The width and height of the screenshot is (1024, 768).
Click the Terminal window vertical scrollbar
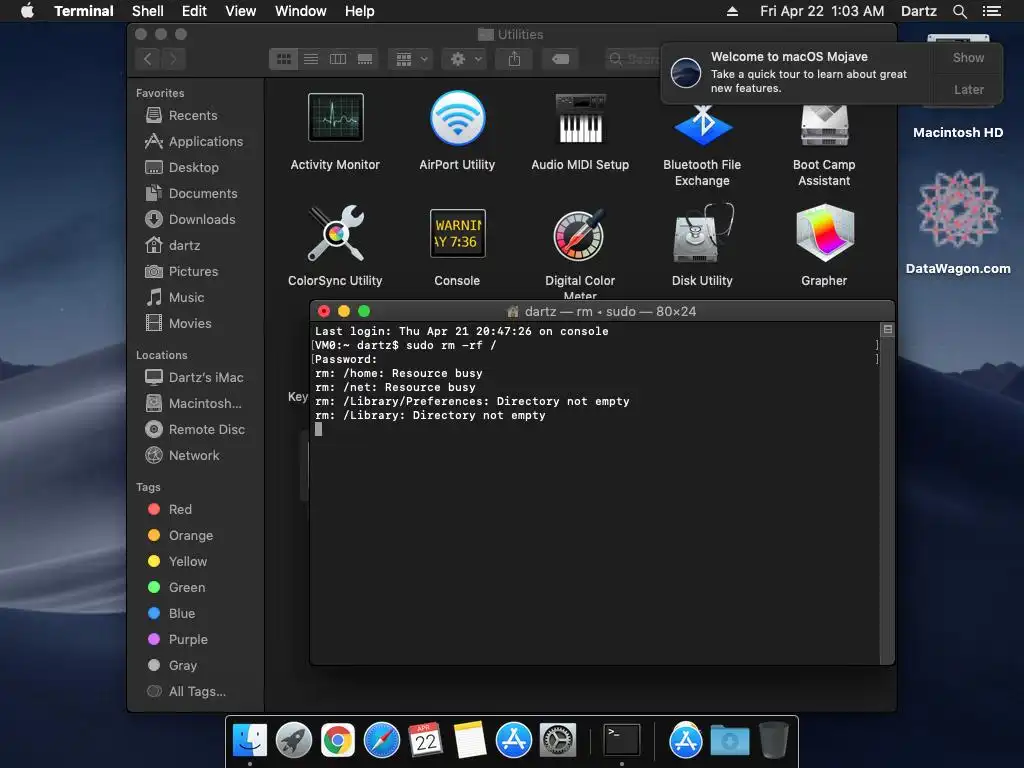pos(887,493)
